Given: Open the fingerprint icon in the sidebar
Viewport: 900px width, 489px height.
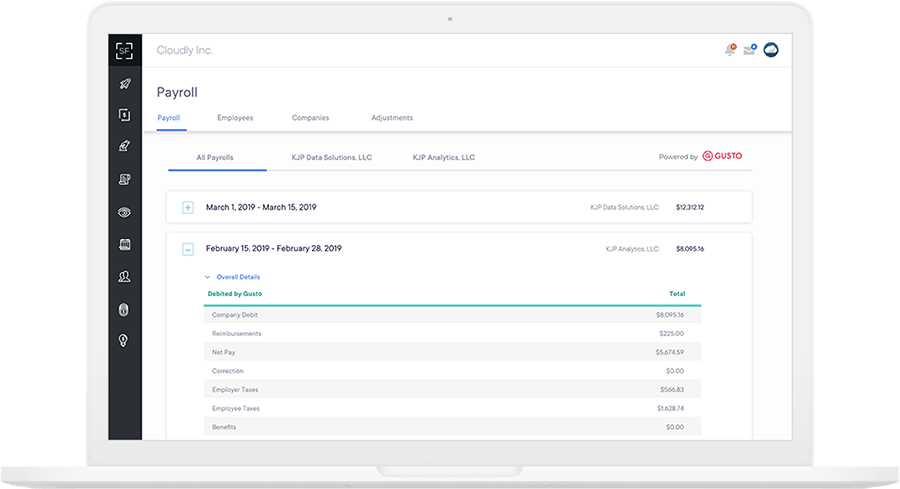Looking at the screenshot, I should click(x=124, y=309).
